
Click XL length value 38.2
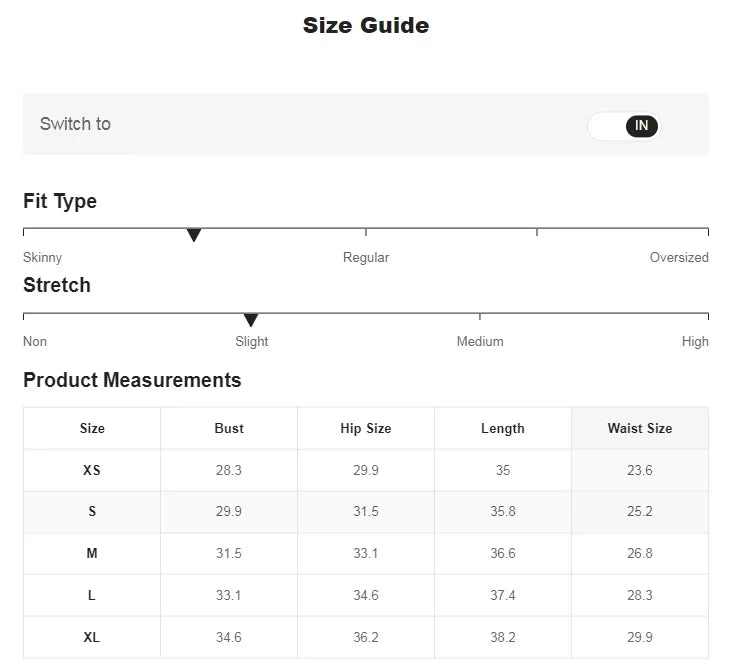coord(502,637)
